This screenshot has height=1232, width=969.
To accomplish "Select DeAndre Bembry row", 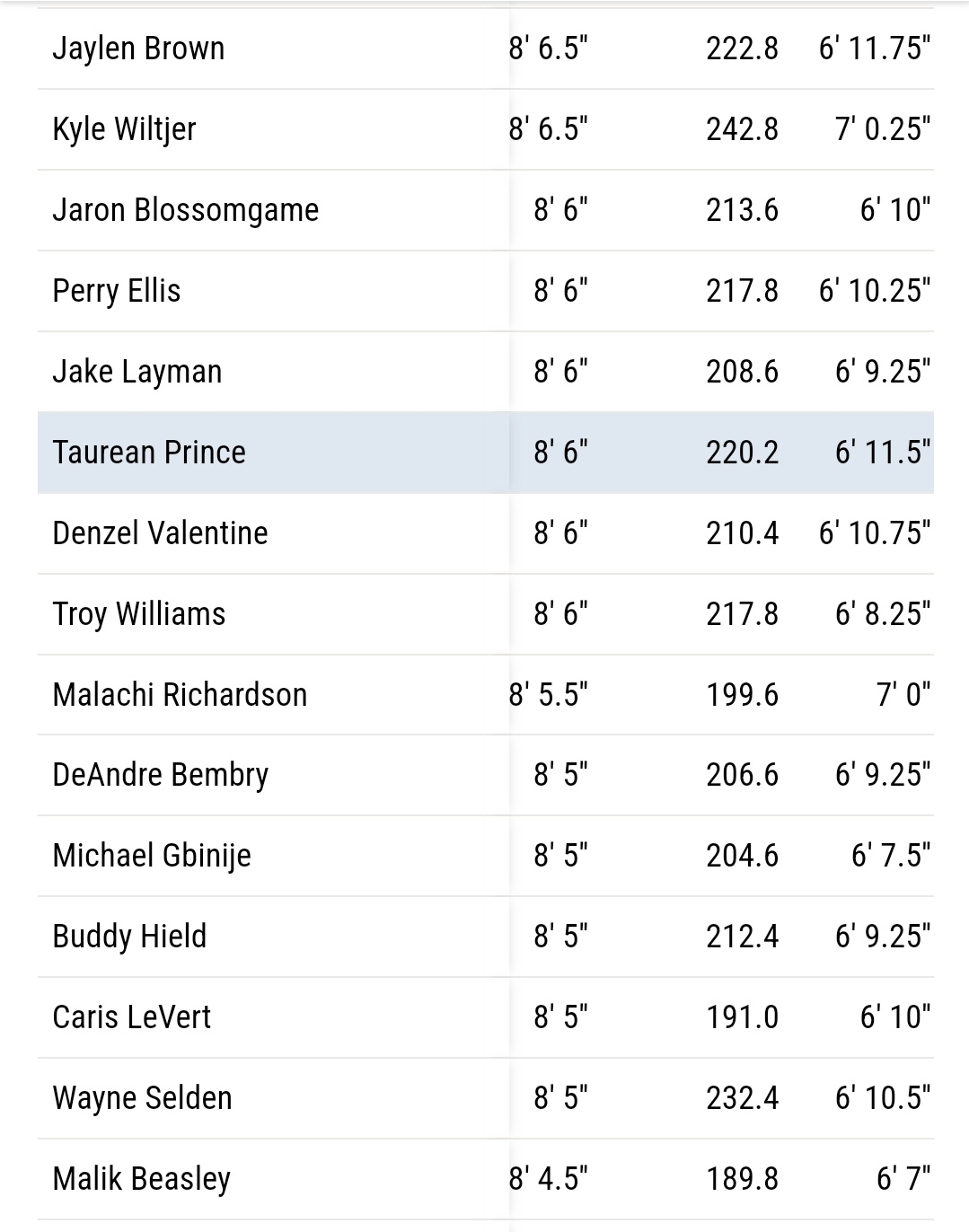I will click(x=485, y=775).
